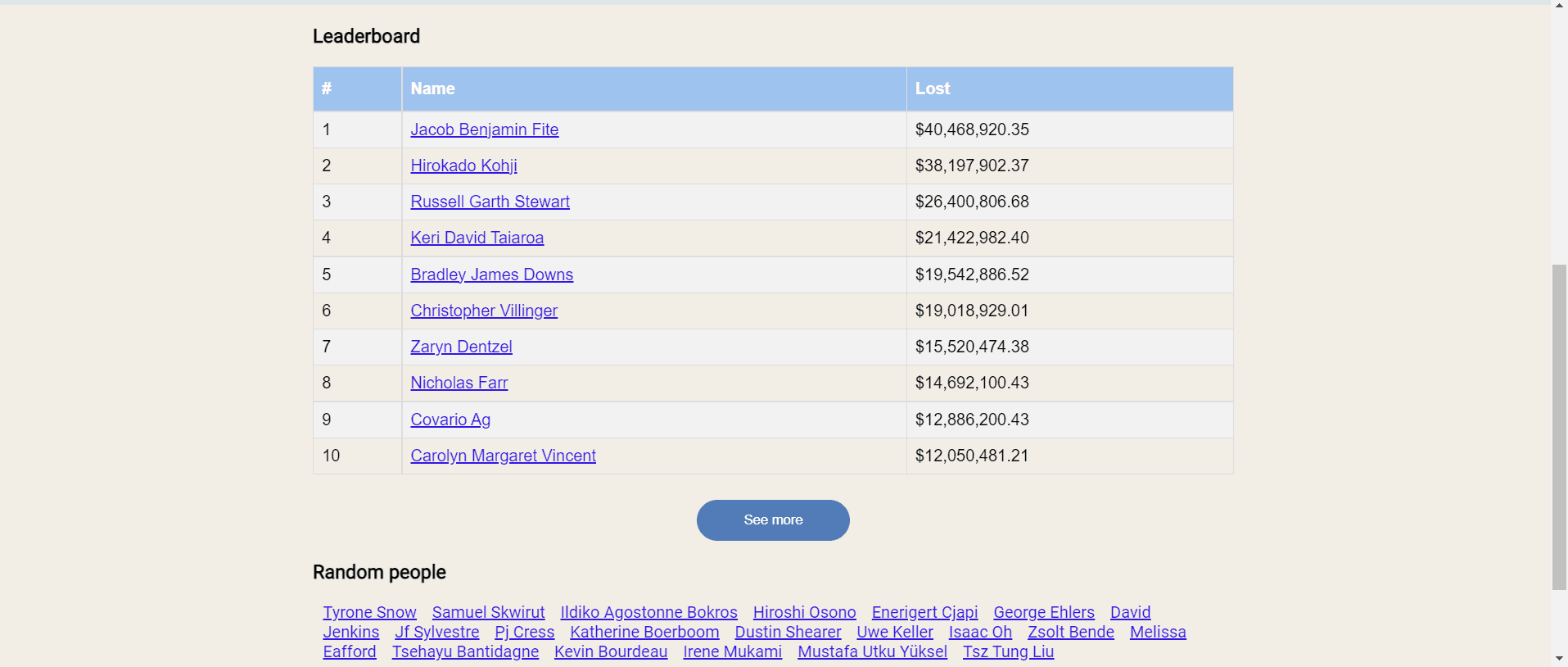Click the Zaryn Dentzel link
Viewport: 1568px width, 667px height.
(461, 347)
